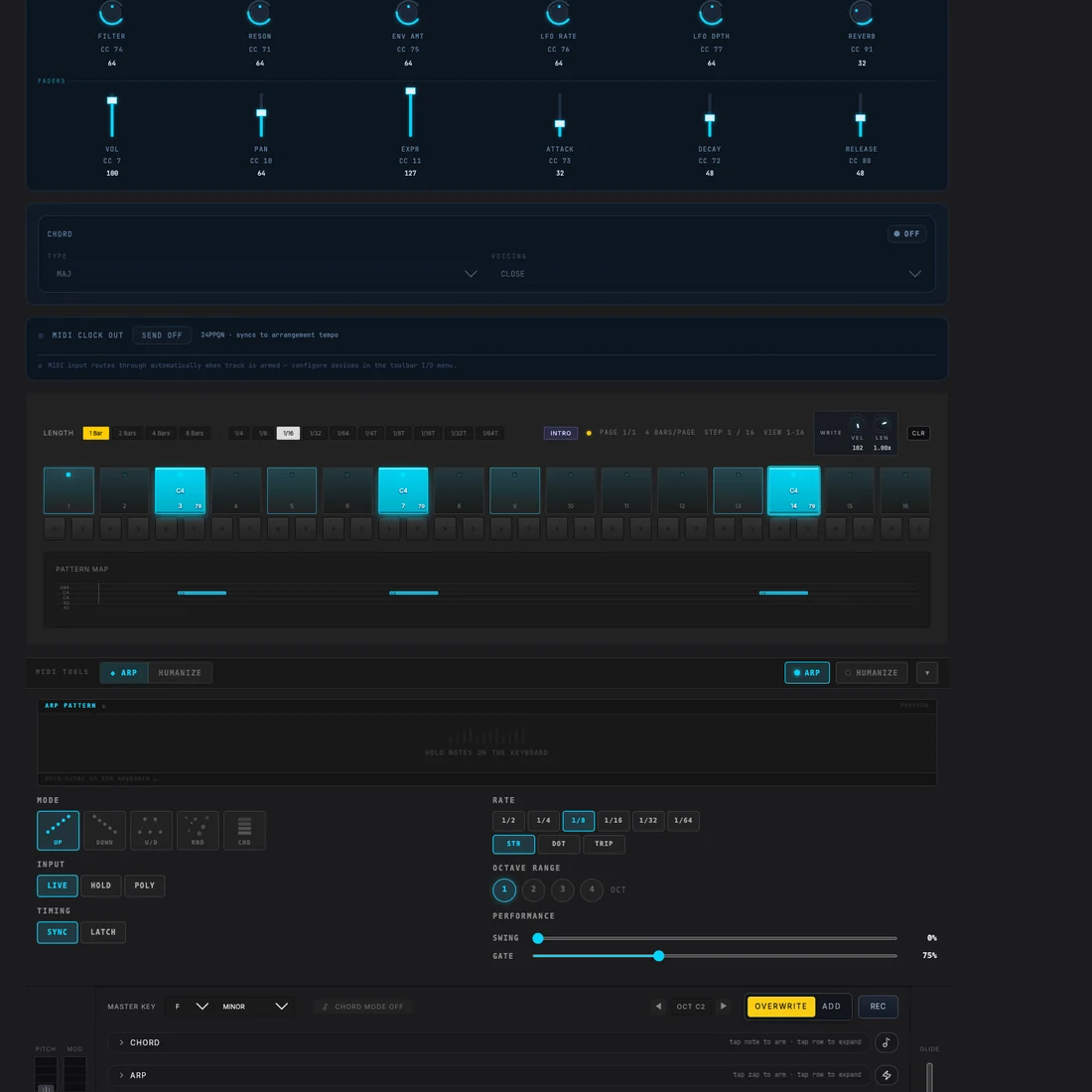This screenshot has height=1092, width=1092.
Task: Select POLY input mode
Action: click(145, 886)
